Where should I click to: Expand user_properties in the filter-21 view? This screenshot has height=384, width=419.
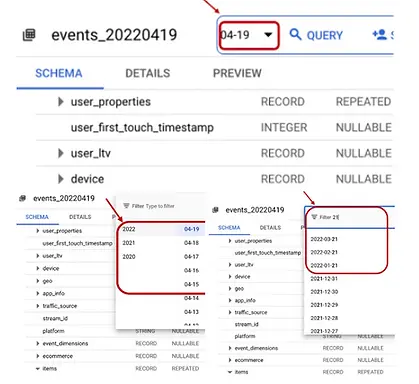(x=230, y=241)
